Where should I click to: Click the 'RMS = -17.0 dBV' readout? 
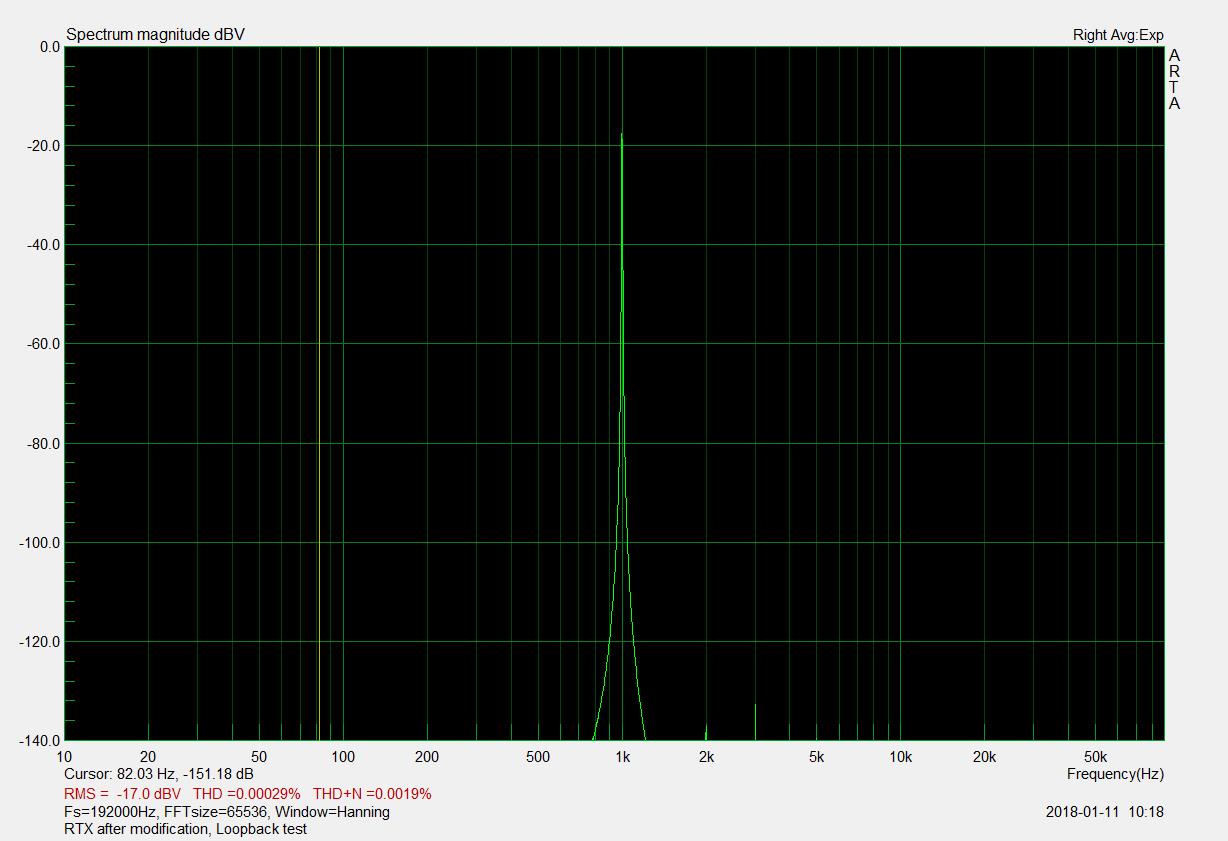tap(123, 793)
